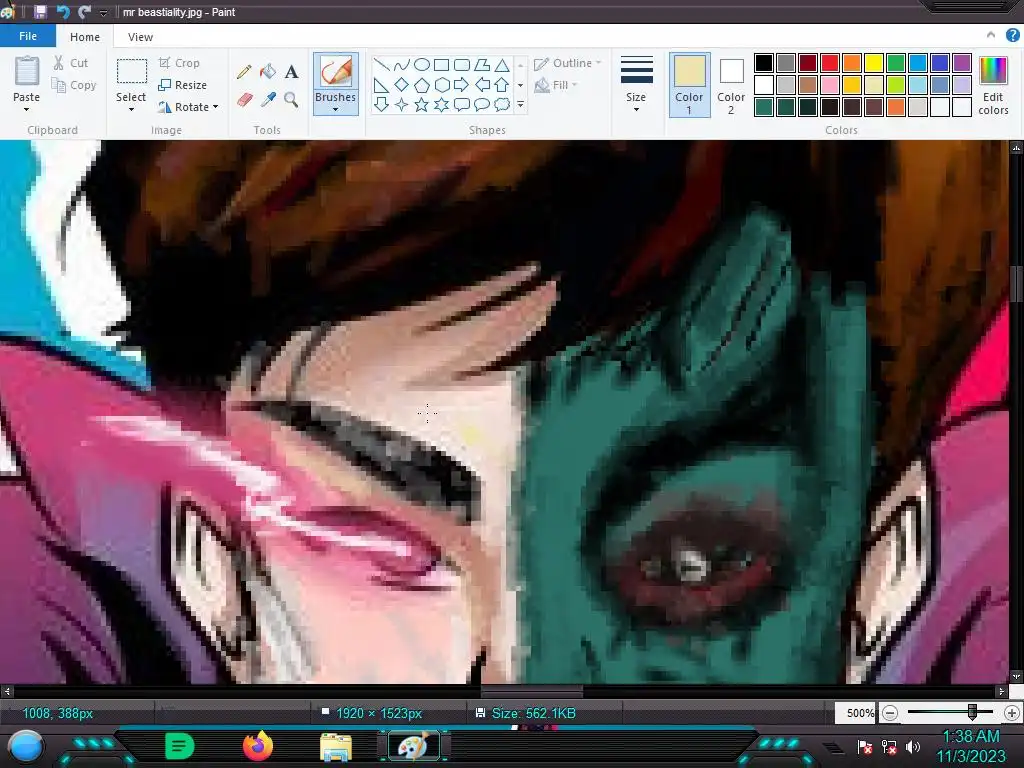The width and height of the screenshot is (1024, 768).
Task: Choose the Diamond shape
Action: 402,84
